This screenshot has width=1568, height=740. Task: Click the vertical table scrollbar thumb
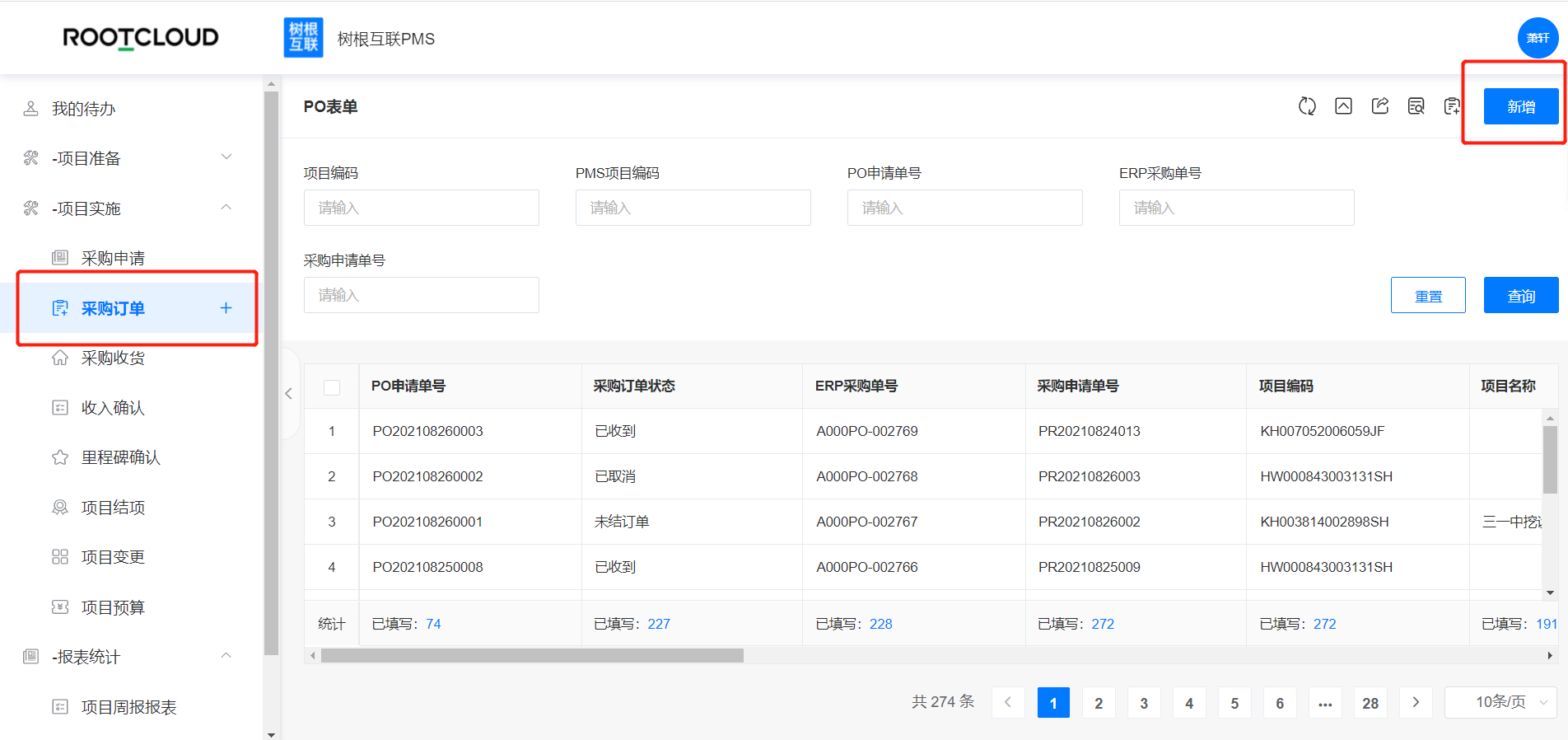click(x=1550, y=460)
